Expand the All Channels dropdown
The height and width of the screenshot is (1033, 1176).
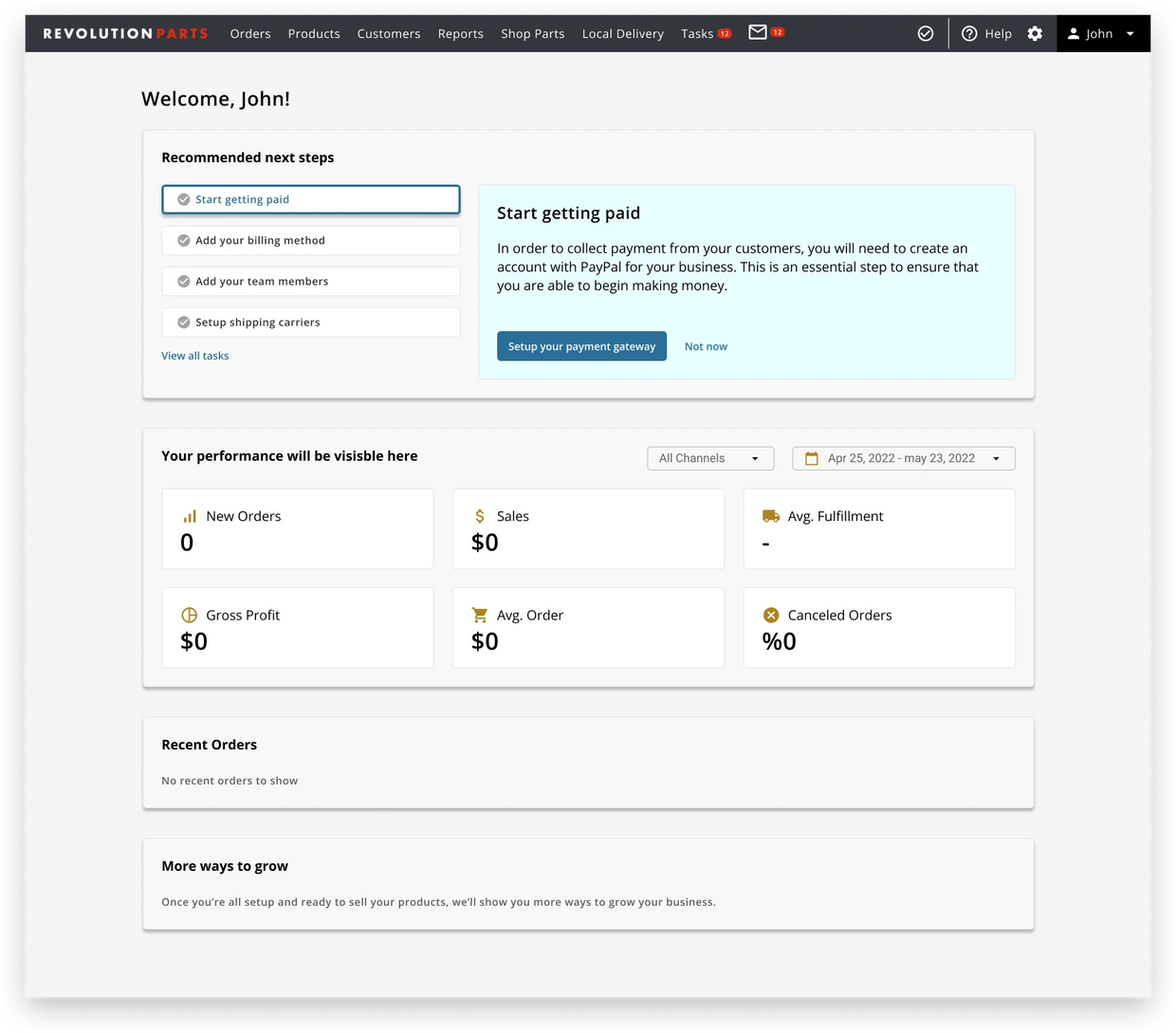click(x=710, y=458)
